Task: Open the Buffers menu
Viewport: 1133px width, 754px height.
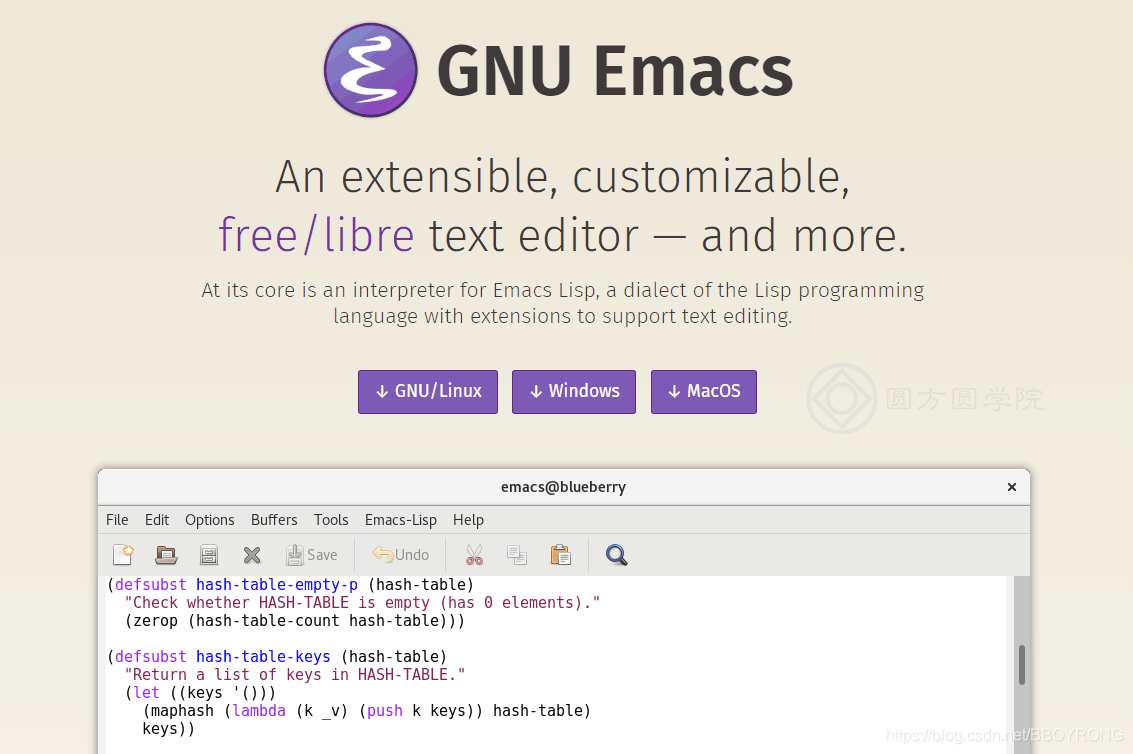Action: point(274,520)
